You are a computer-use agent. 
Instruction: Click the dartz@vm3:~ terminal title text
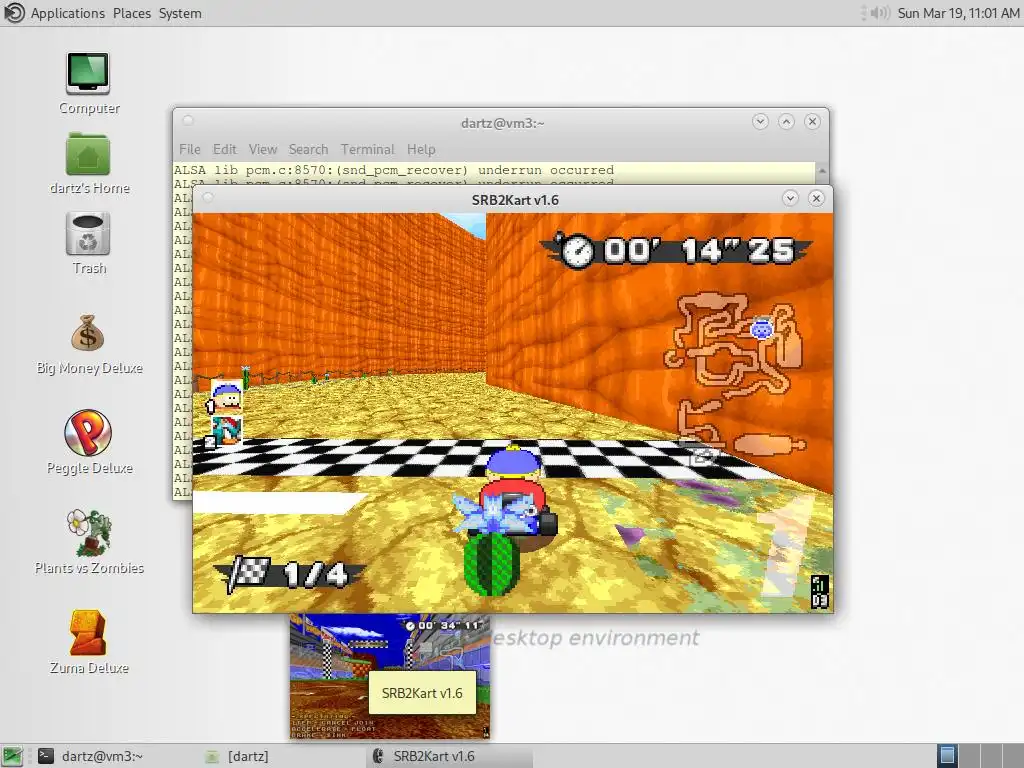click(502, 123)
